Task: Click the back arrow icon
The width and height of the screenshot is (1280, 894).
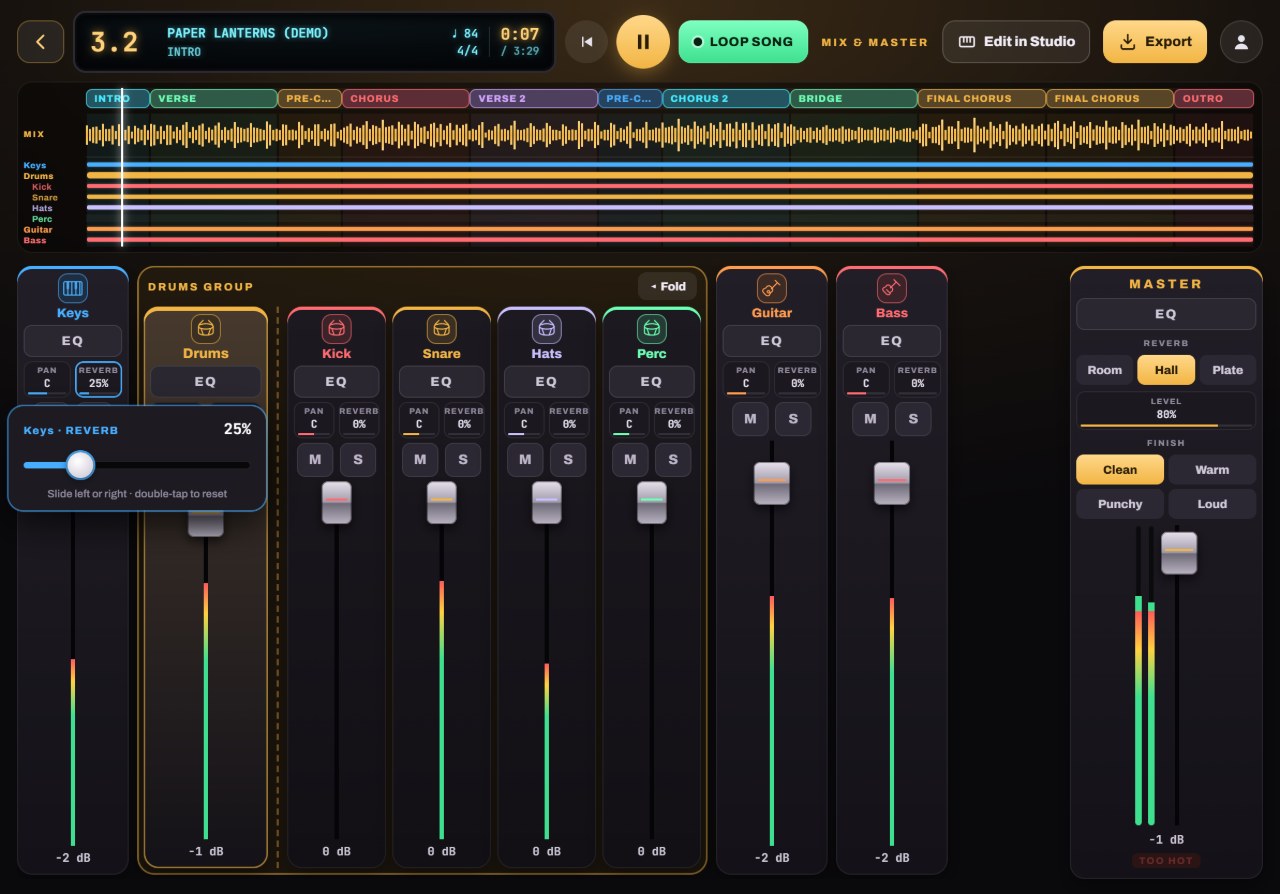Action: pos(41,42)
